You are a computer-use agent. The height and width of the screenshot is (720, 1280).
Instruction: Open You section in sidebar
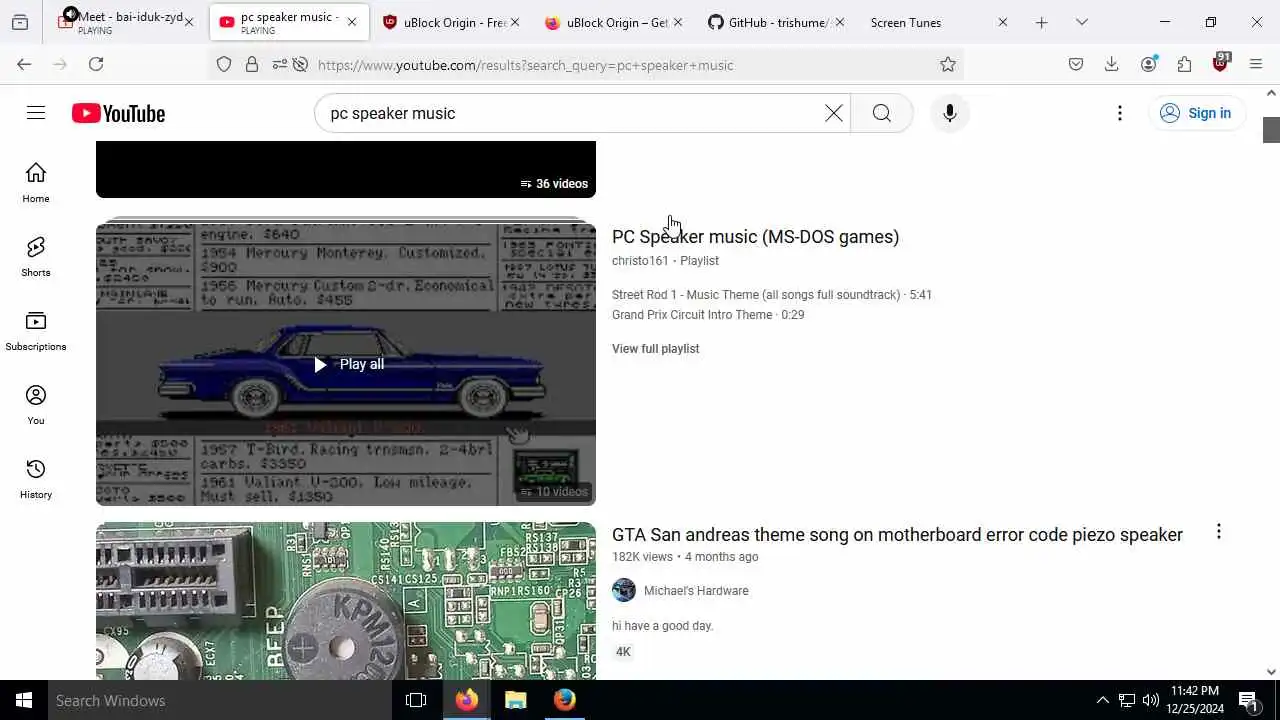36,405
